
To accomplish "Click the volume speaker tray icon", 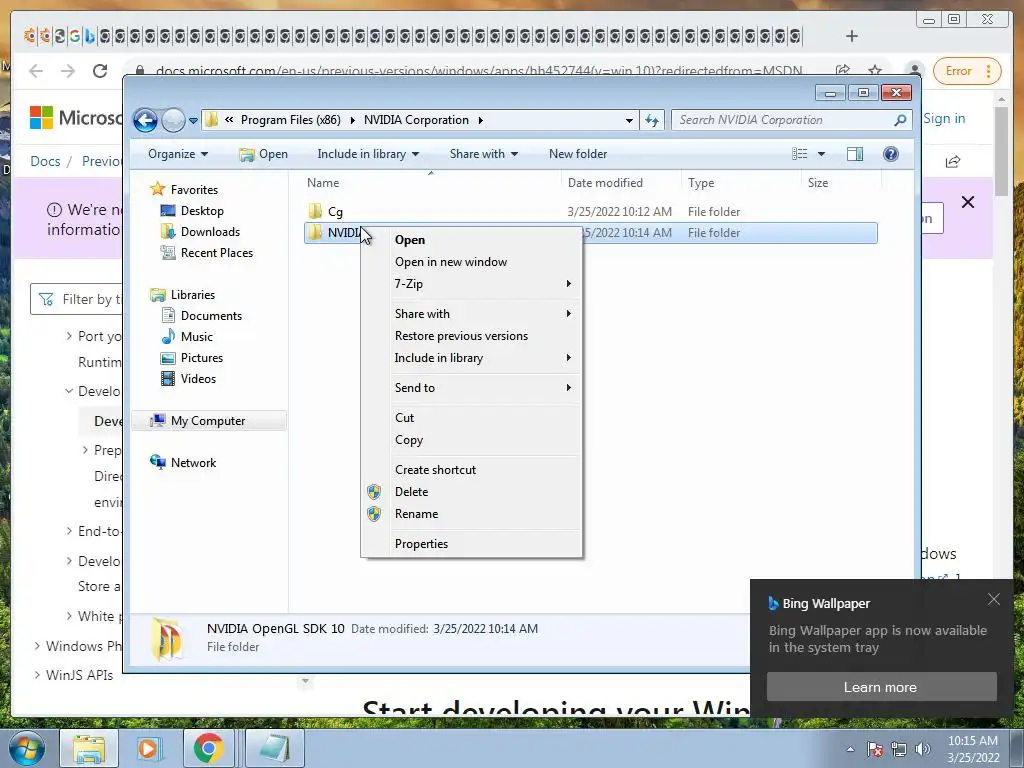I will [x=923, y=749].
